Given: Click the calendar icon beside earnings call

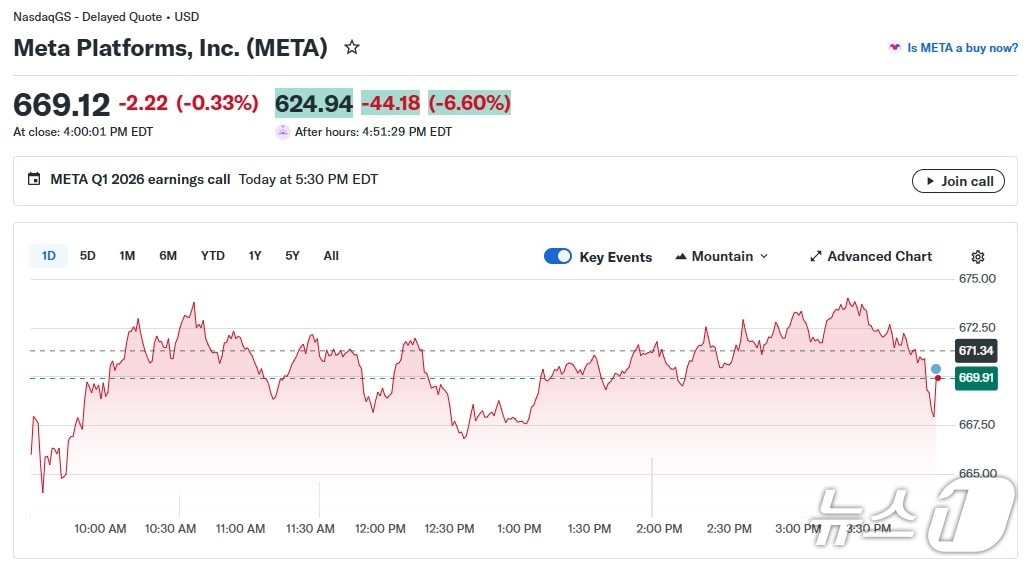Looking at the screenshot, I should coord(34,180).
